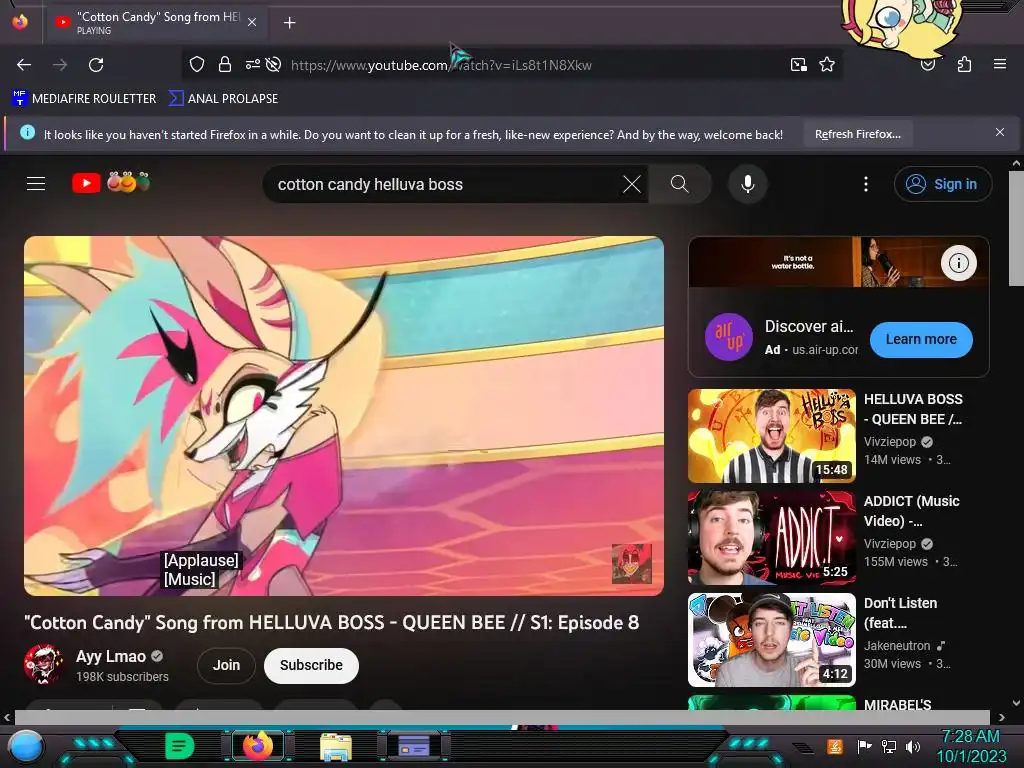Viewport: 1024px width, 768px height.
Task: Close the Cotton Candy YouTube tab
Action: 252,22
